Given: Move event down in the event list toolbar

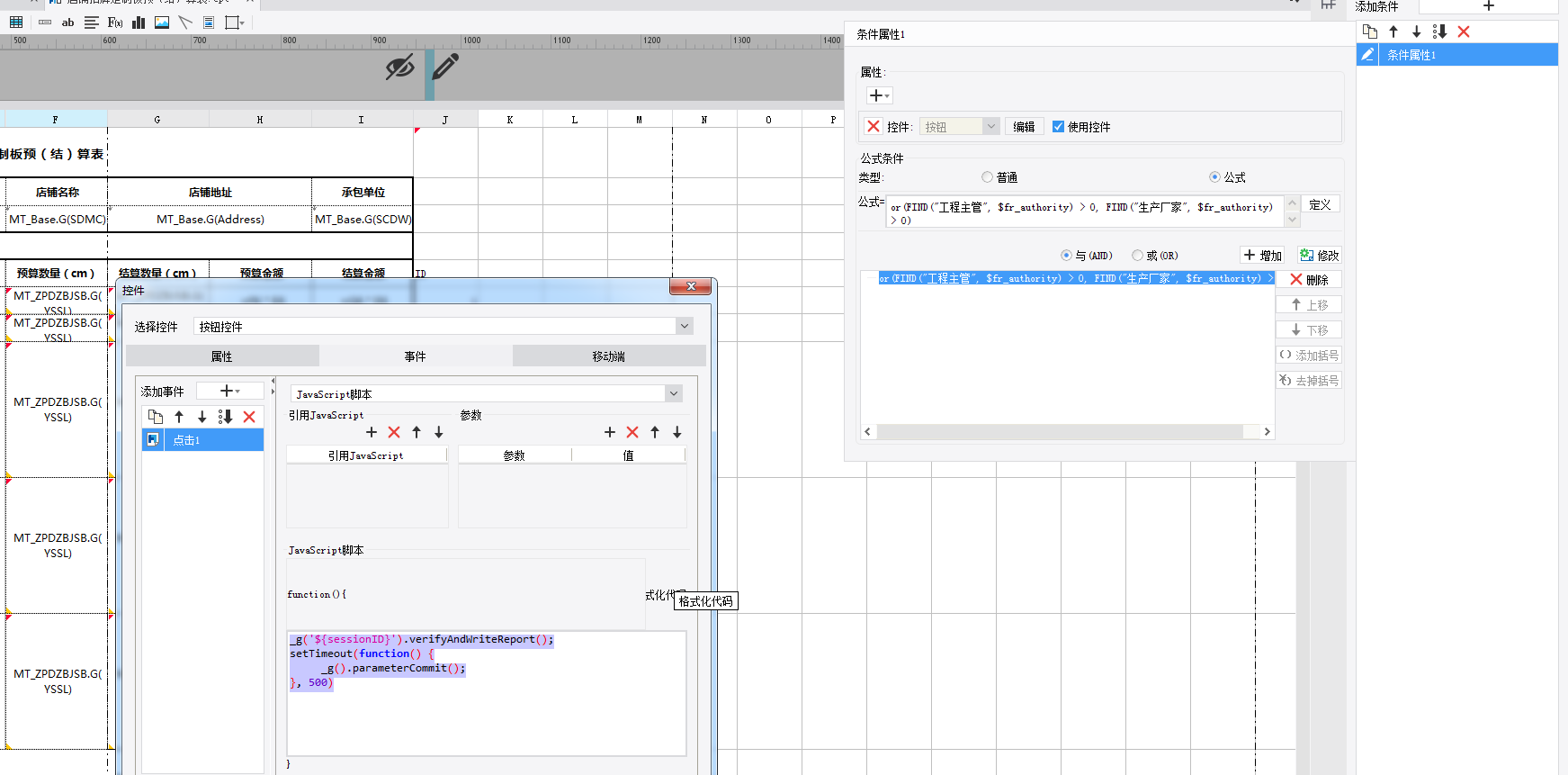Looking at the screenshot, I should 202,417.
